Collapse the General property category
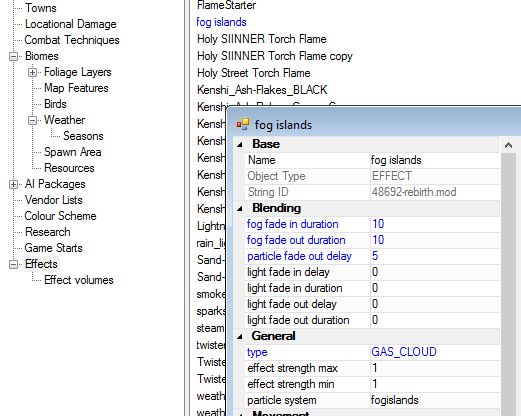 (240, 336)
